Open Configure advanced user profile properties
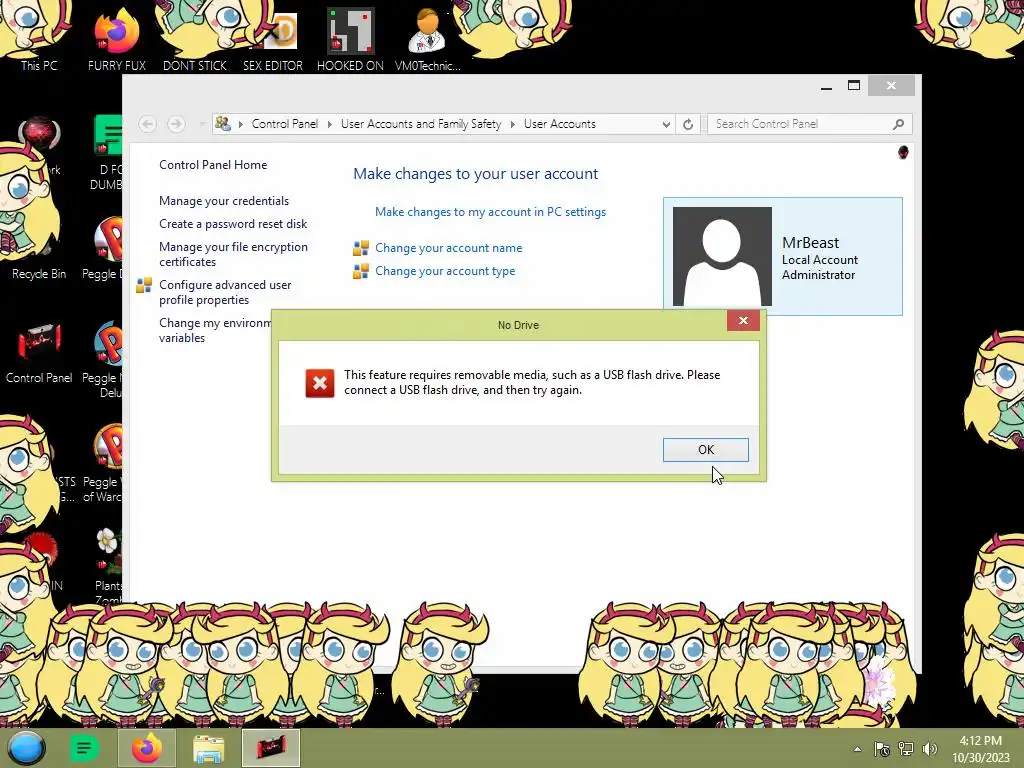 click(225, 292)
